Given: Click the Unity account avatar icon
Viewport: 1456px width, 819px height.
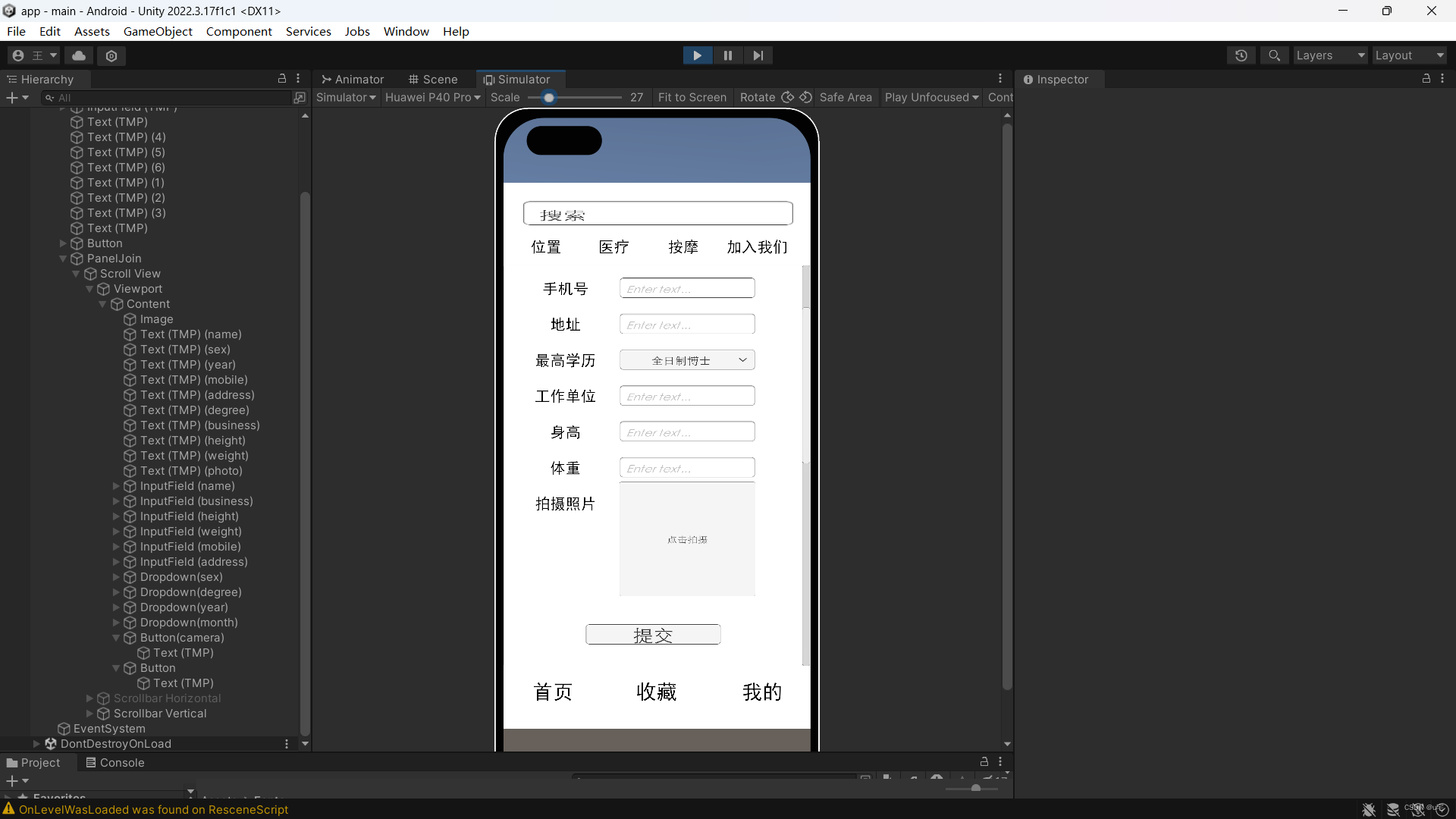Looking at the screenshot, I should click(x=17, y=55).
